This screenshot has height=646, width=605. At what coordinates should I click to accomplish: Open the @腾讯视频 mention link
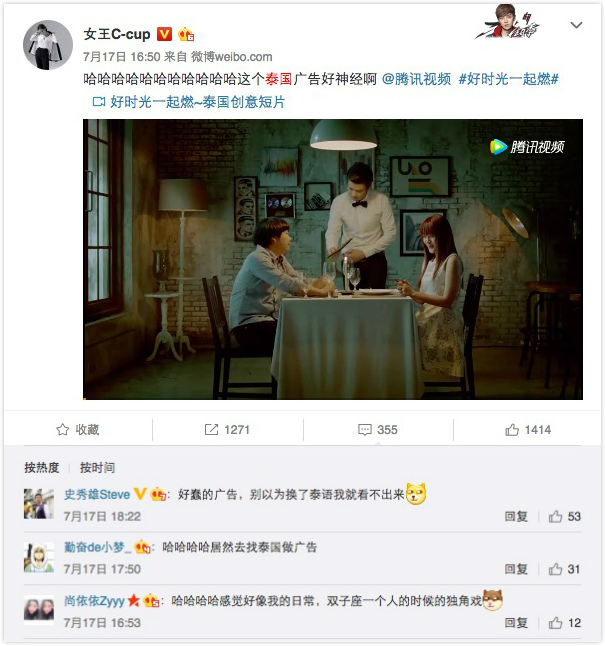click(416, 79)
